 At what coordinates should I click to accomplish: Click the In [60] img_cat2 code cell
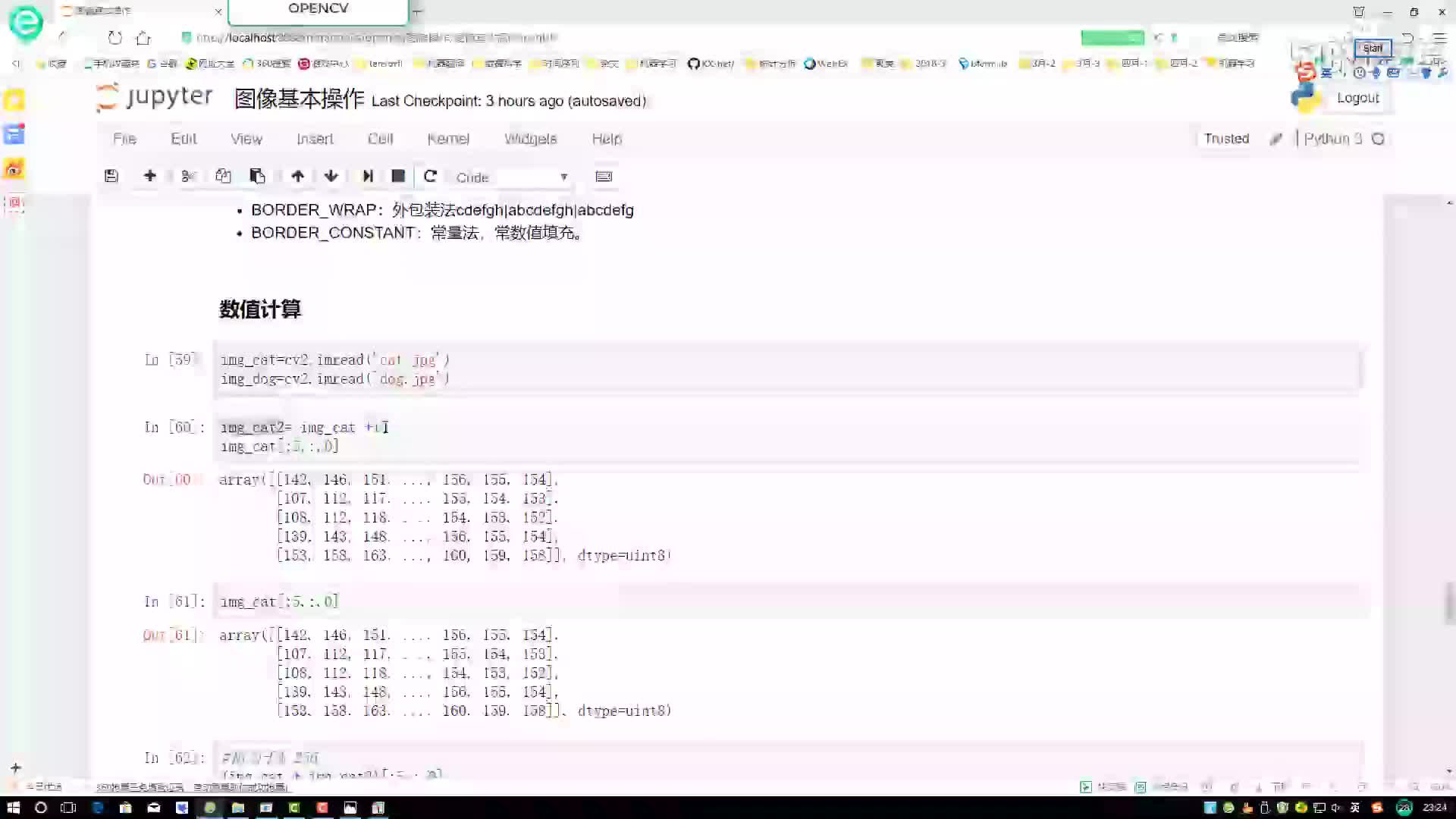click(787, 437)
